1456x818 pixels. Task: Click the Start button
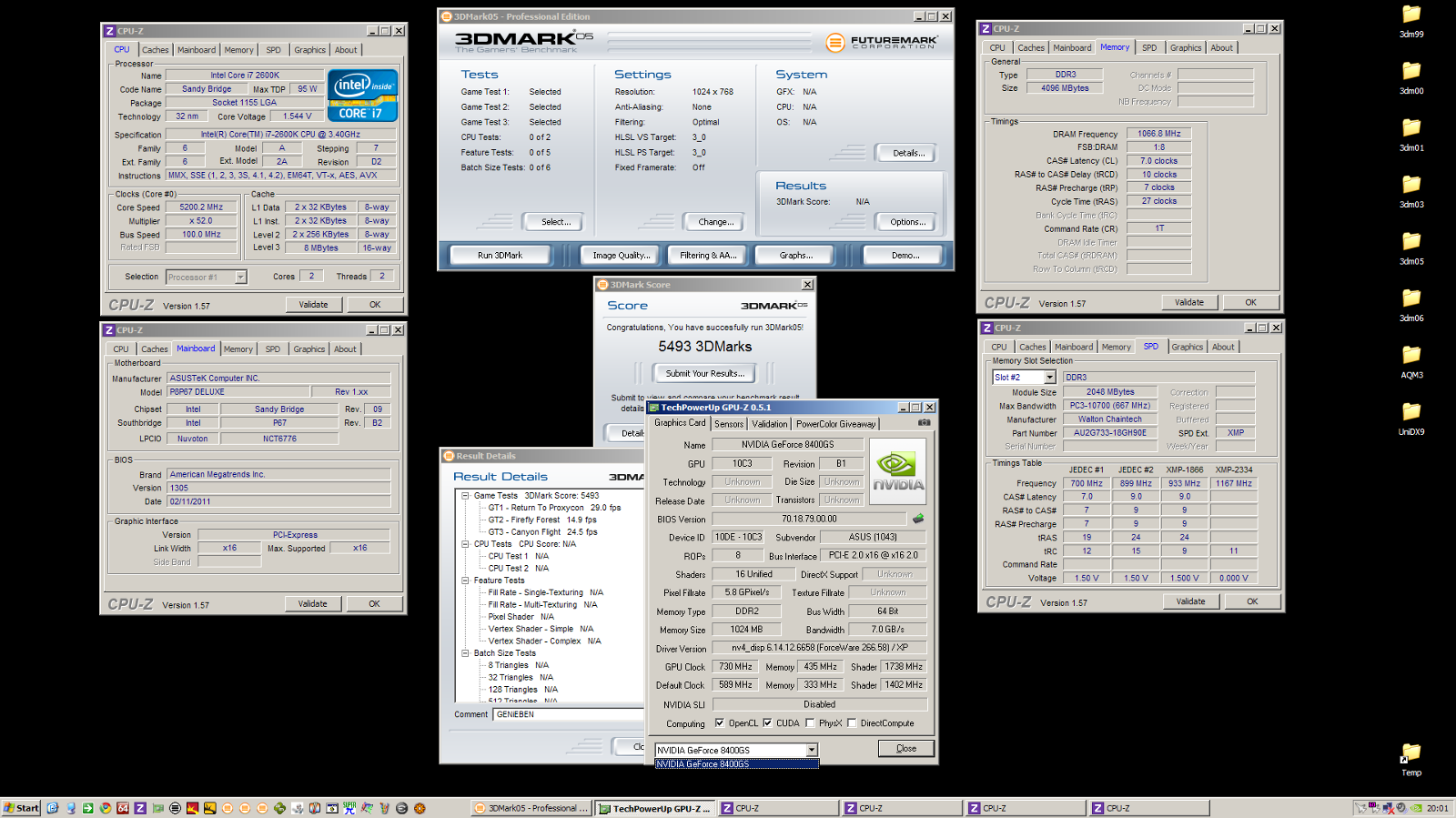coord(21,808)
